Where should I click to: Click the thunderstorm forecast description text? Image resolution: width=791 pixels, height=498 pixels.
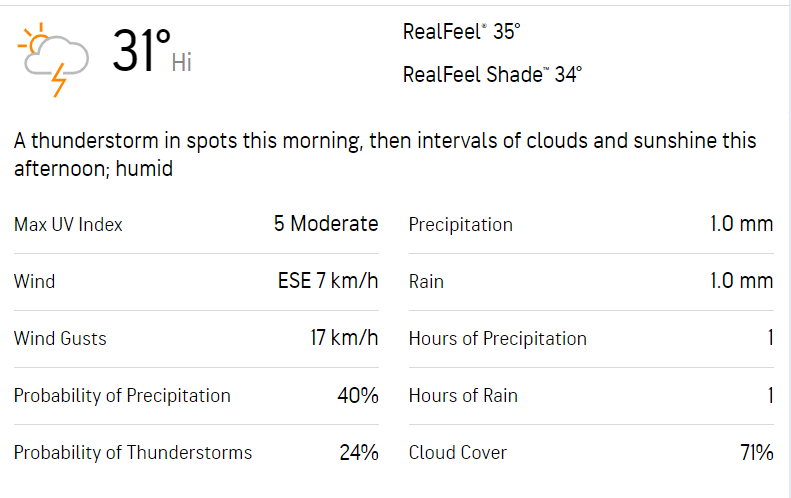tap(385, 155)
